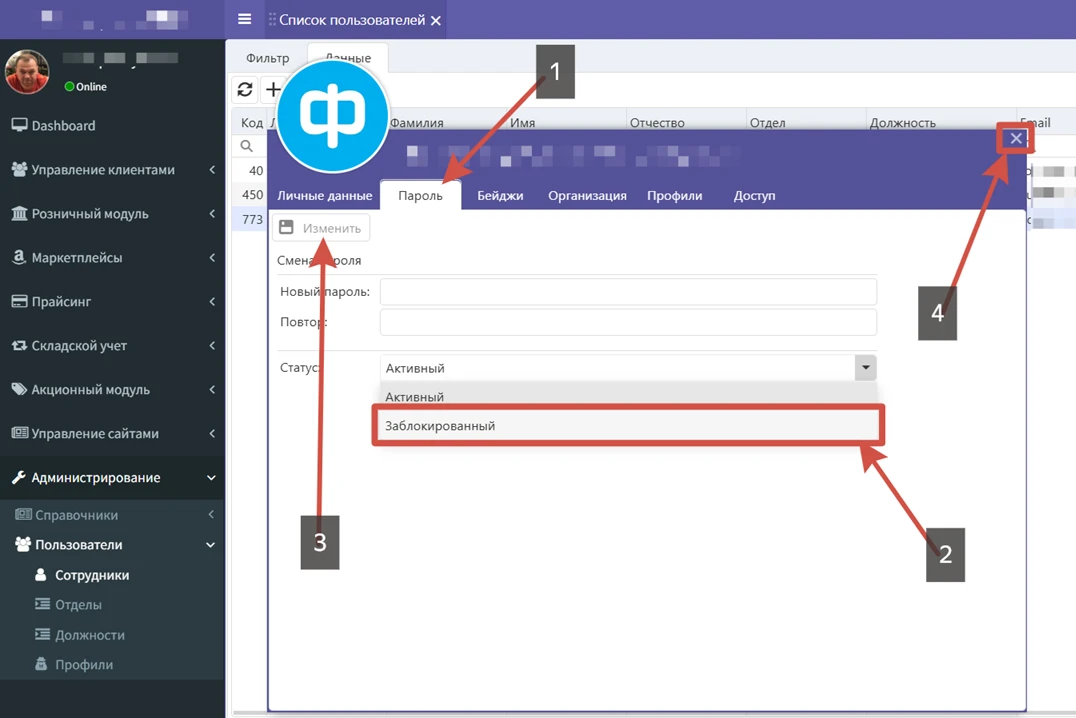Open Dashboard from the sidebar

point(63,126)
